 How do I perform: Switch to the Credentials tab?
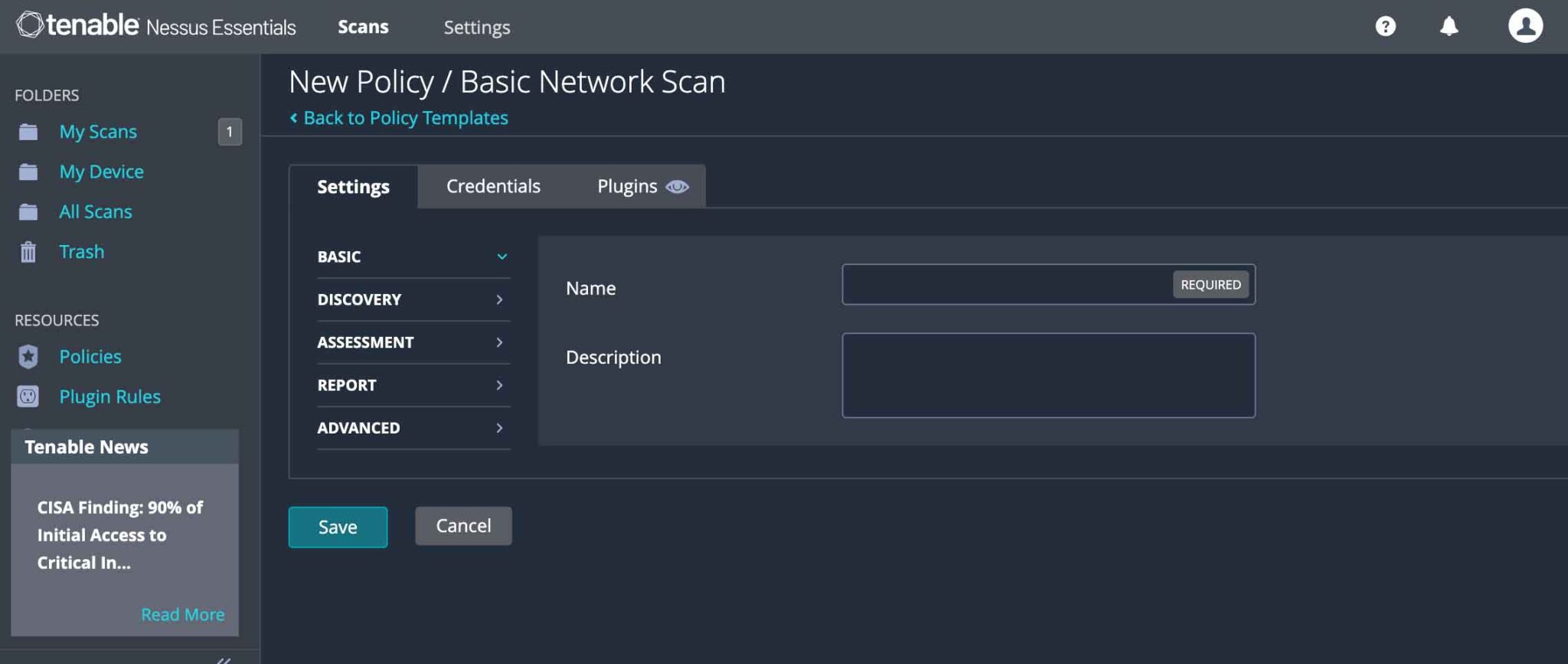(x=493, y=186)
